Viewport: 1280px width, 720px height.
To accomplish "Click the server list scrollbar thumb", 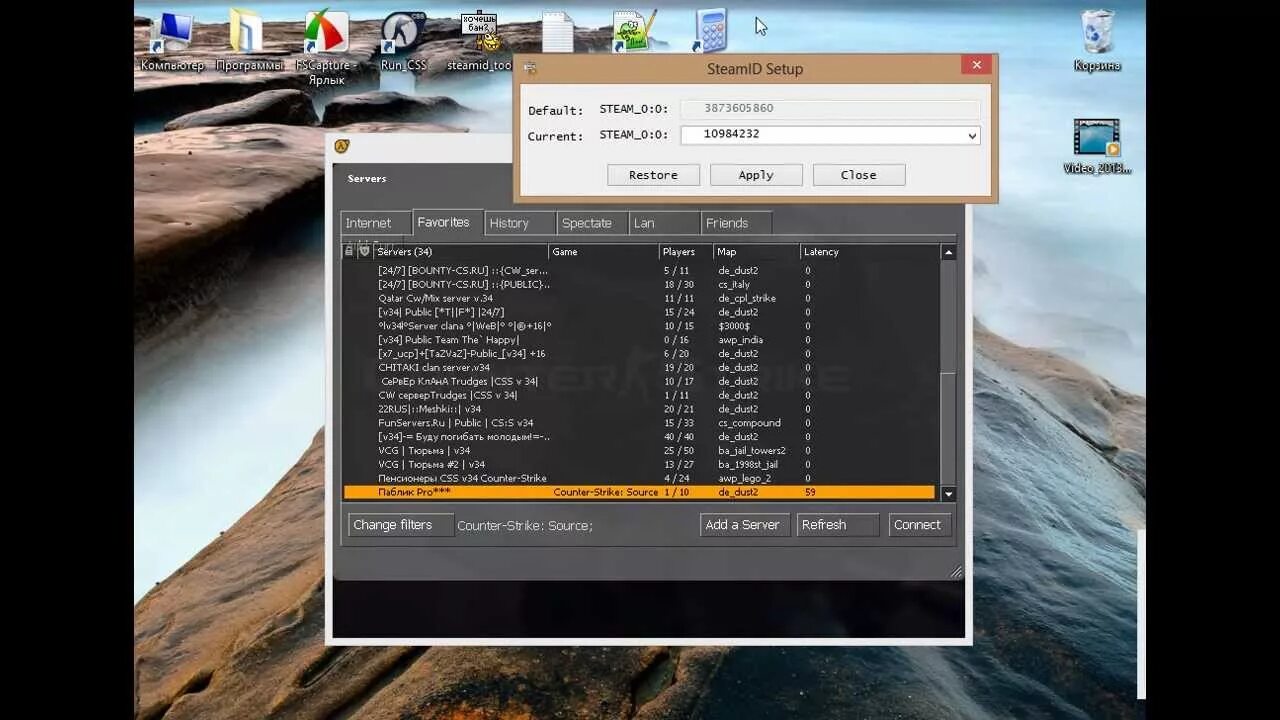I will pyautogui.click(x=948, y=430).
